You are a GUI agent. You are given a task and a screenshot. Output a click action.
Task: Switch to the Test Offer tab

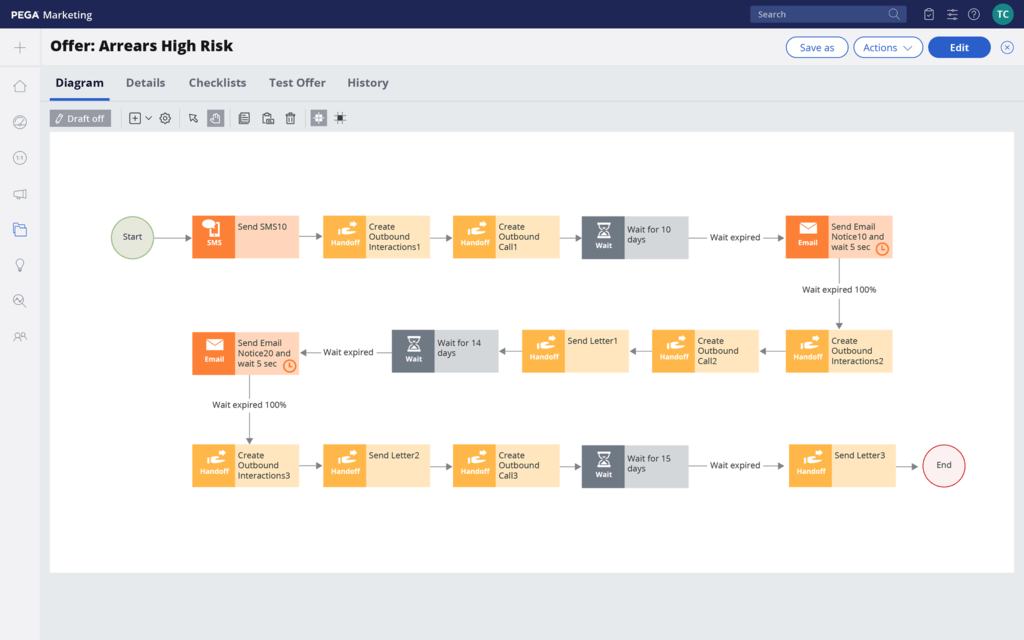coord(296,83)
